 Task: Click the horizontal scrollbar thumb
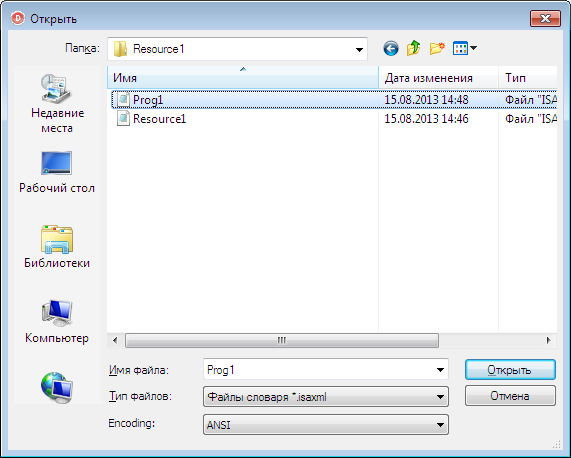coord(282,341)
